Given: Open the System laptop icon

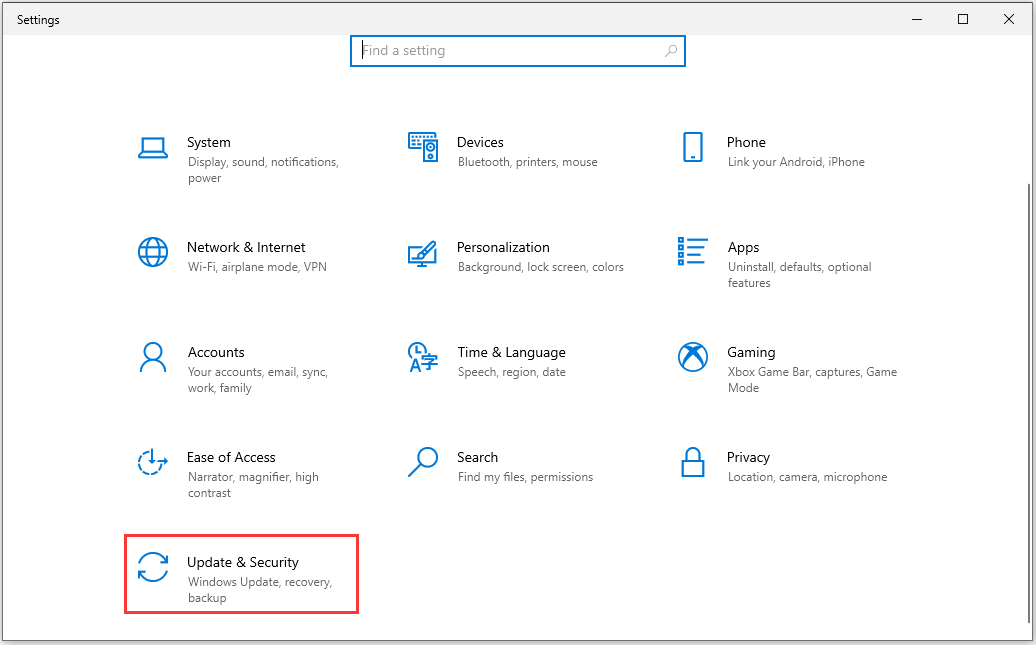Looking at the screenshot, I should point(153,148).
